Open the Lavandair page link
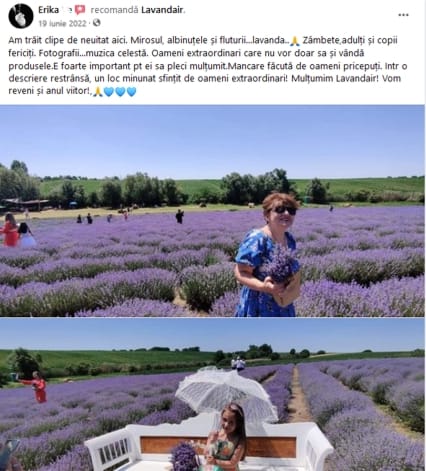Viewport: 426px width, 471px height. click(x=162, y=10)
